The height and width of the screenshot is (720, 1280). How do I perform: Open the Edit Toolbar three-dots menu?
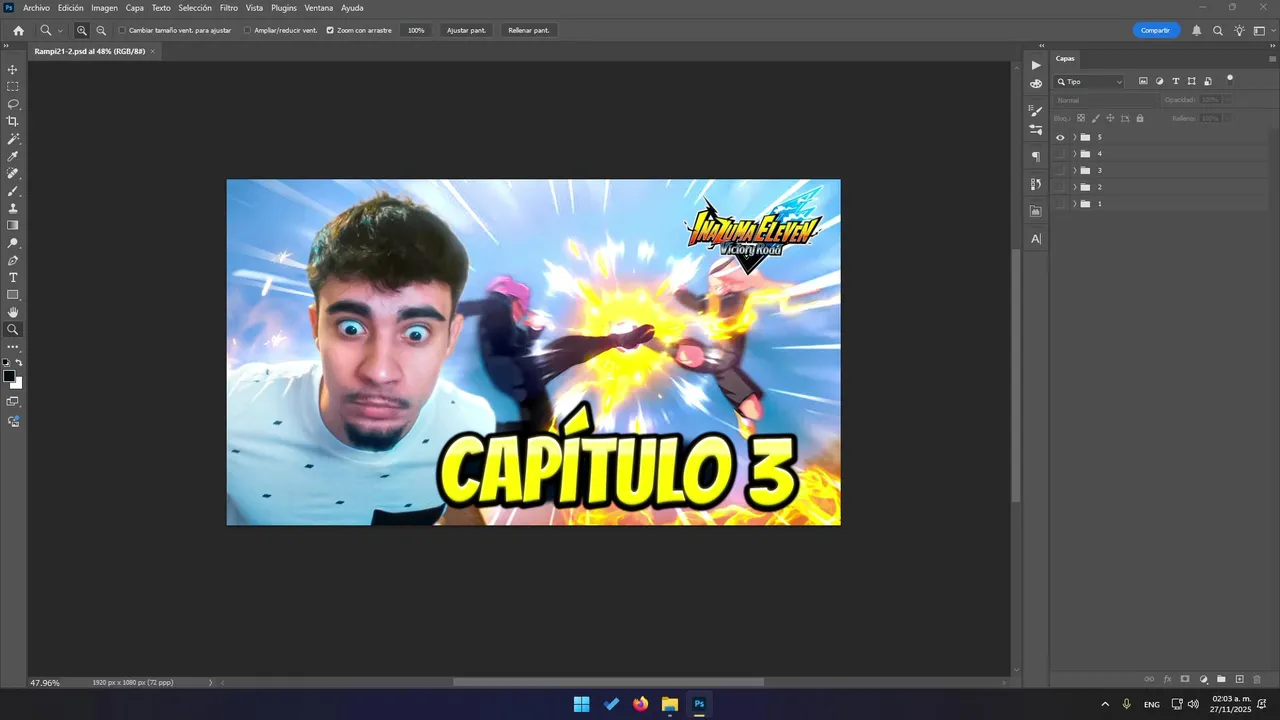point(13,347)
